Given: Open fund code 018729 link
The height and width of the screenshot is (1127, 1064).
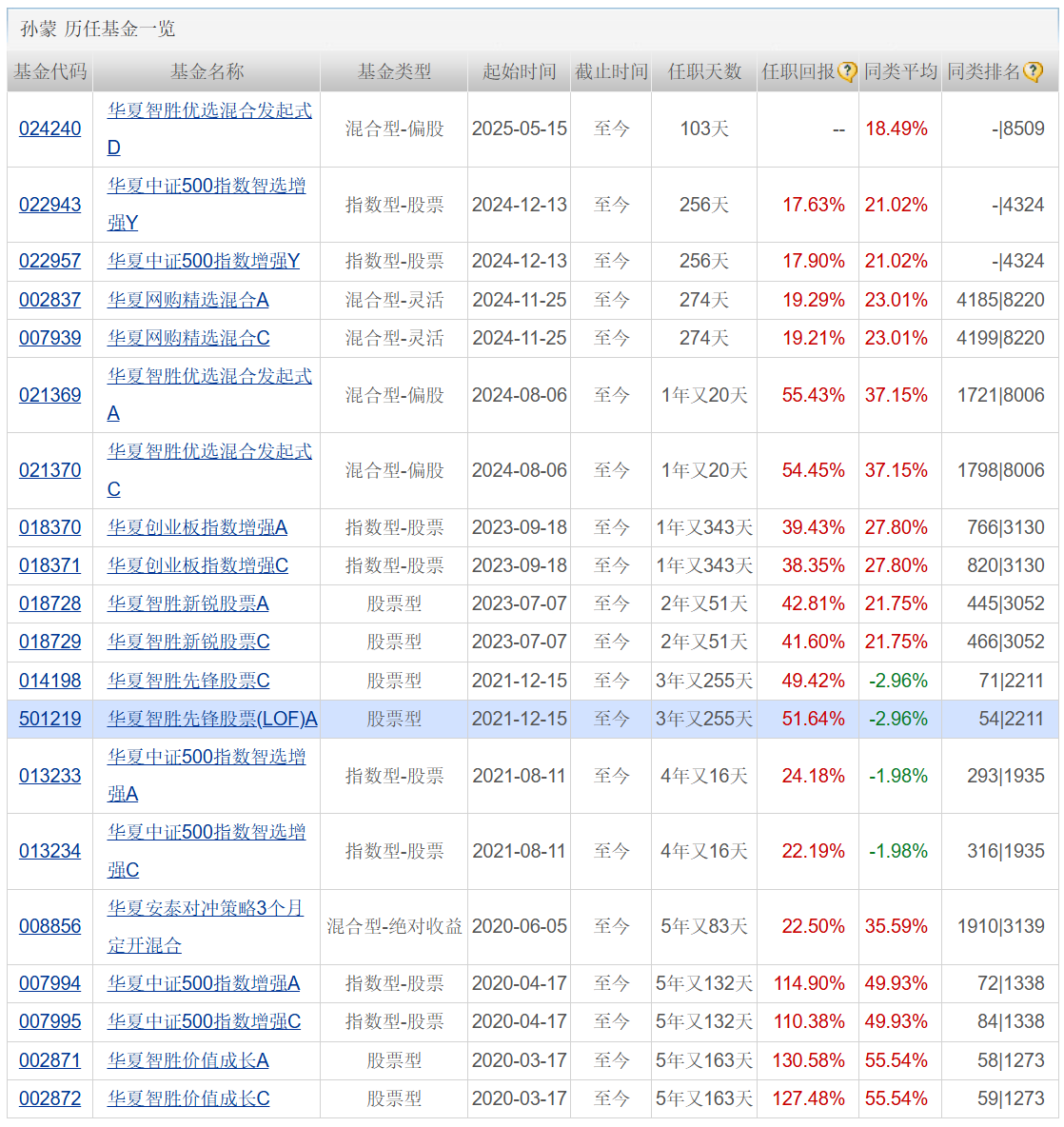Looking at the screenshot, I should [49, 642].
